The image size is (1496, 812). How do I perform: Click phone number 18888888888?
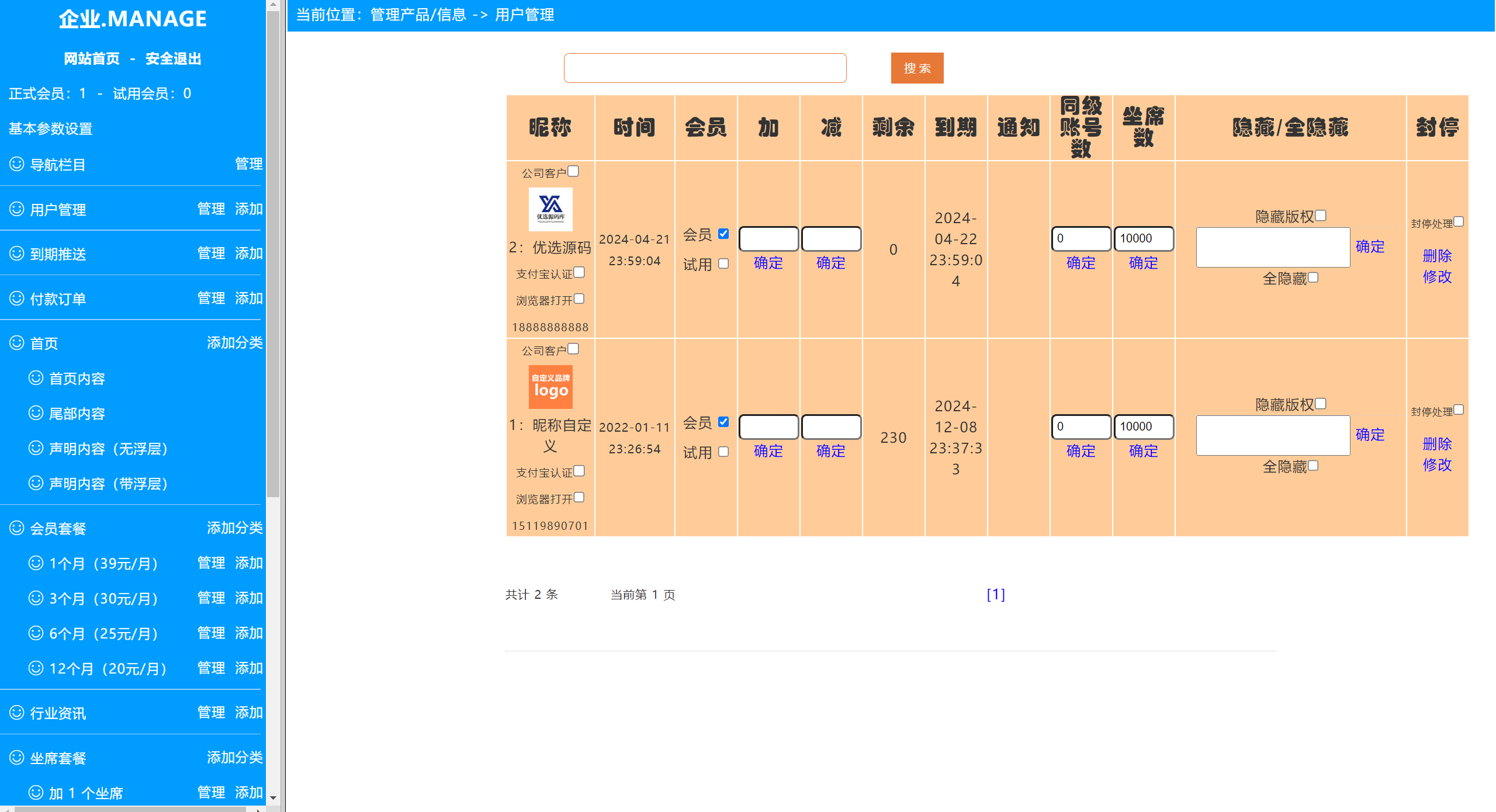click(x=550, y=327)
